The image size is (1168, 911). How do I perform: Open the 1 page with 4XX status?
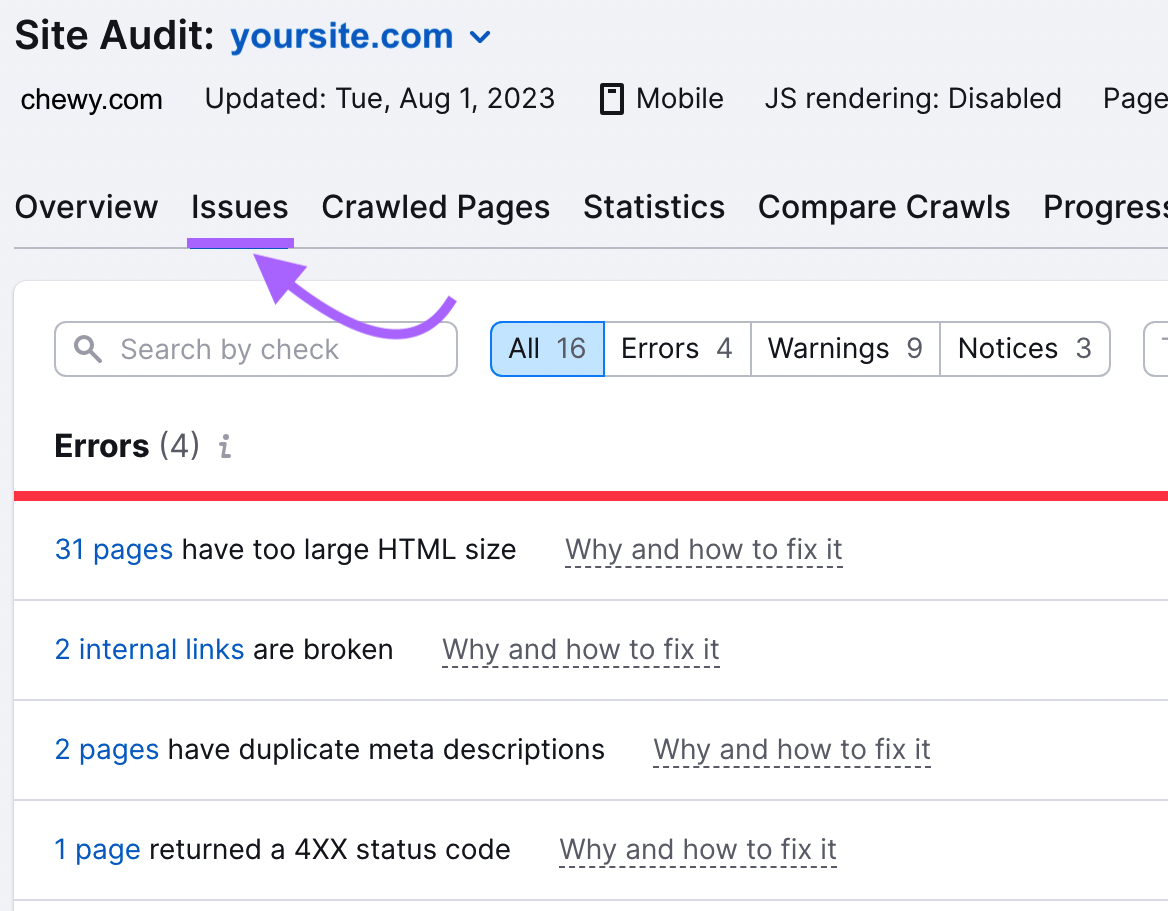96,849
